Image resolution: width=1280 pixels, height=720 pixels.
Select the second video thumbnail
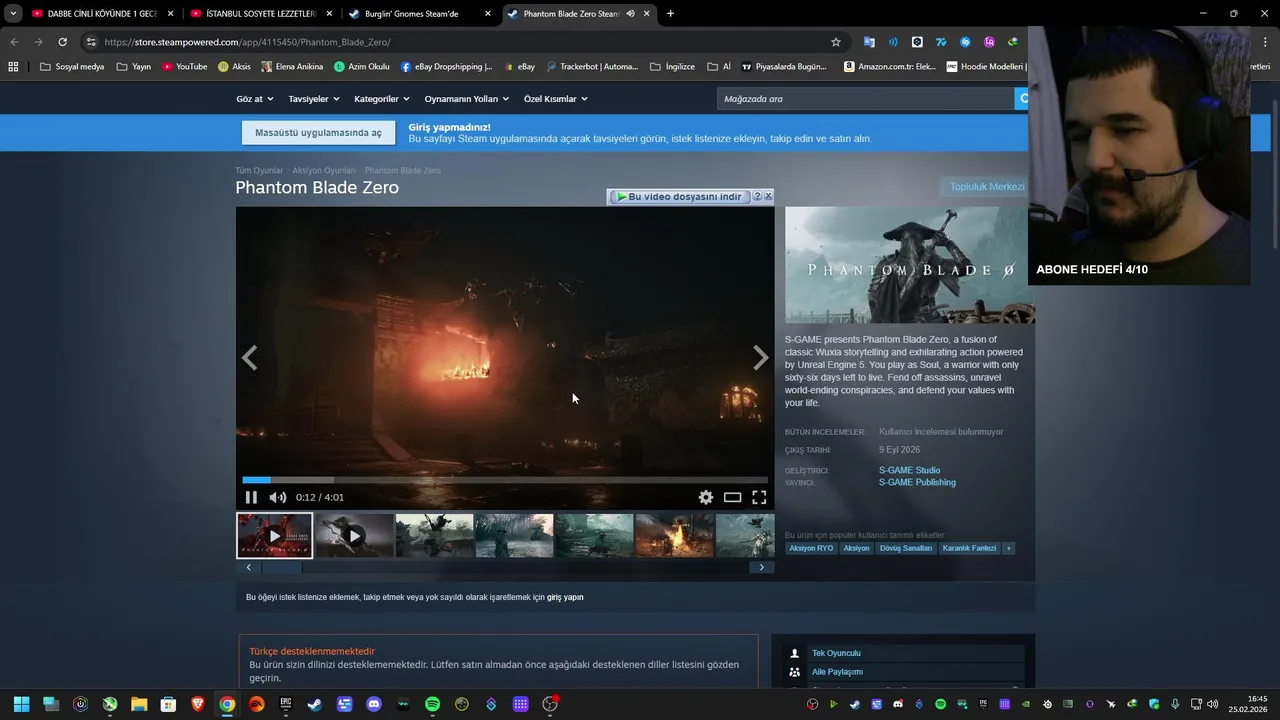[354, 535]
